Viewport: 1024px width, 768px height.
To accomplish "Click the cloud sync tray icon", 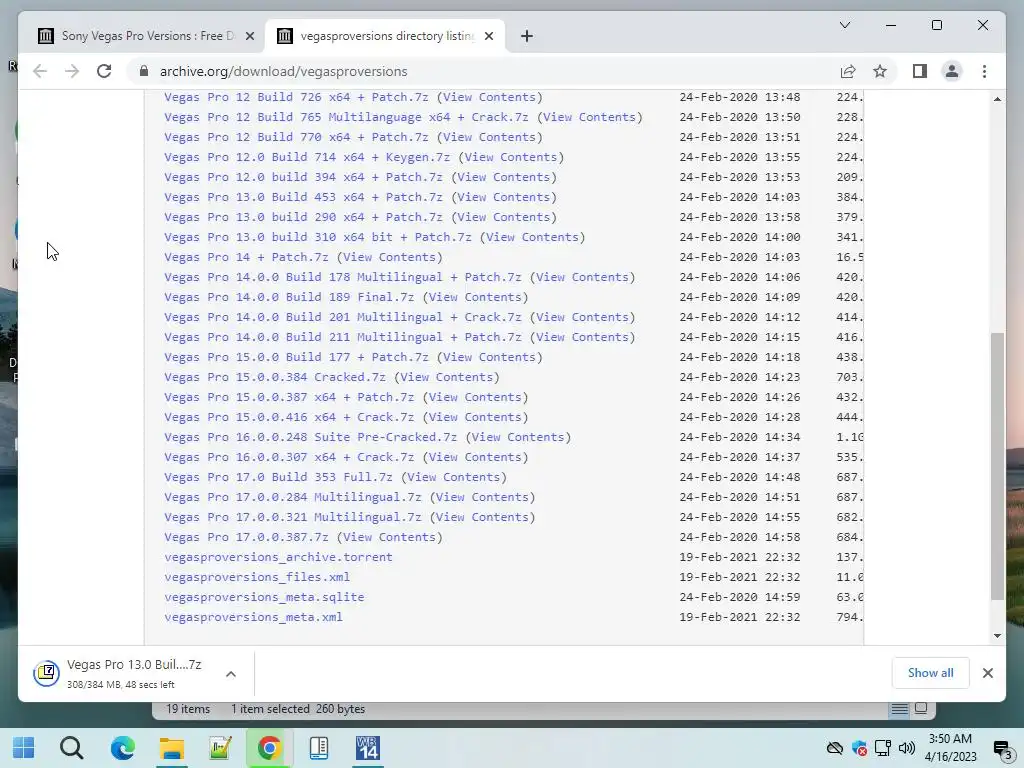I will click(834, 748).
